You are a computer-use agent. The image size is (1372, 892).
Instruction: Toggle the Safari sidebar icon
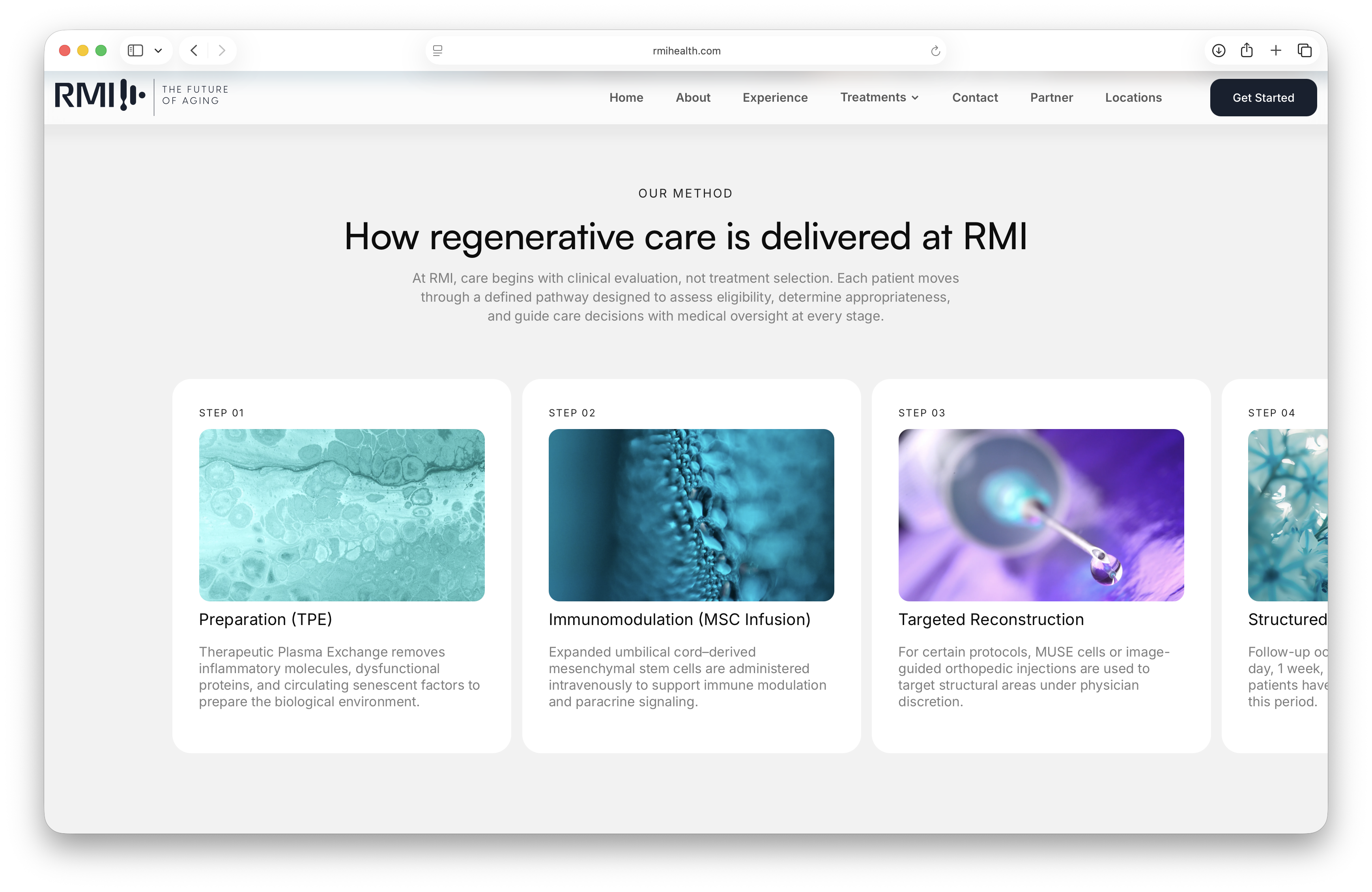click(x=135, y=51)
